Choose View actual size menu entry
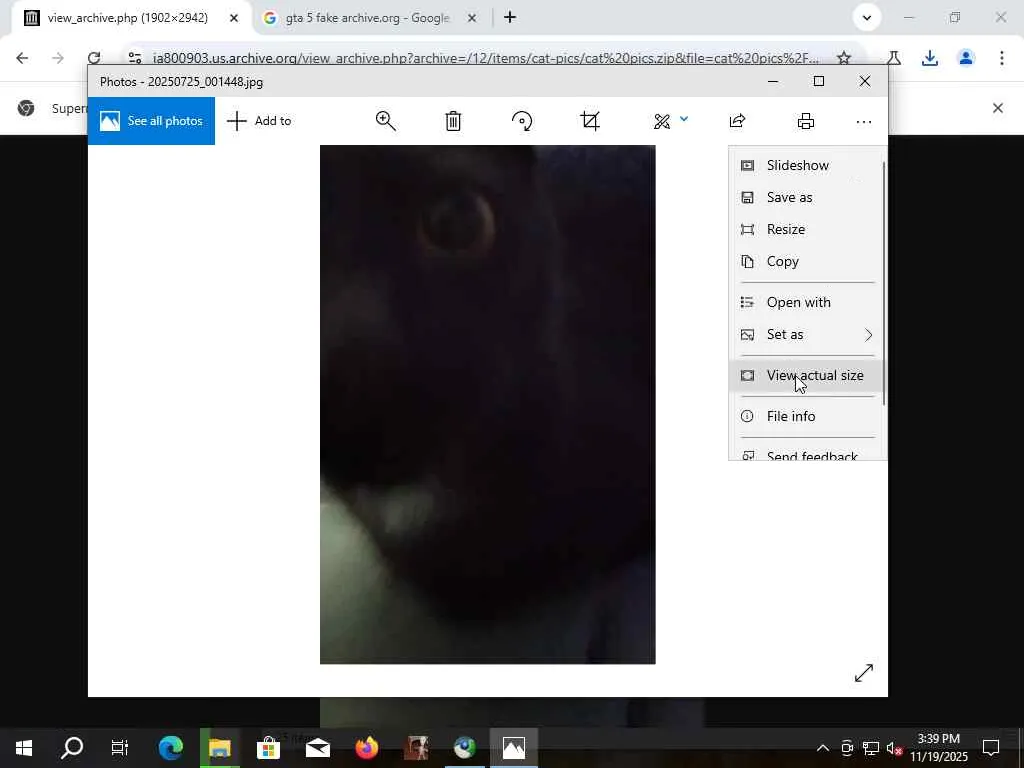Image resolution: width=1024 pixels, height=768 pixels. click(806, 376)
